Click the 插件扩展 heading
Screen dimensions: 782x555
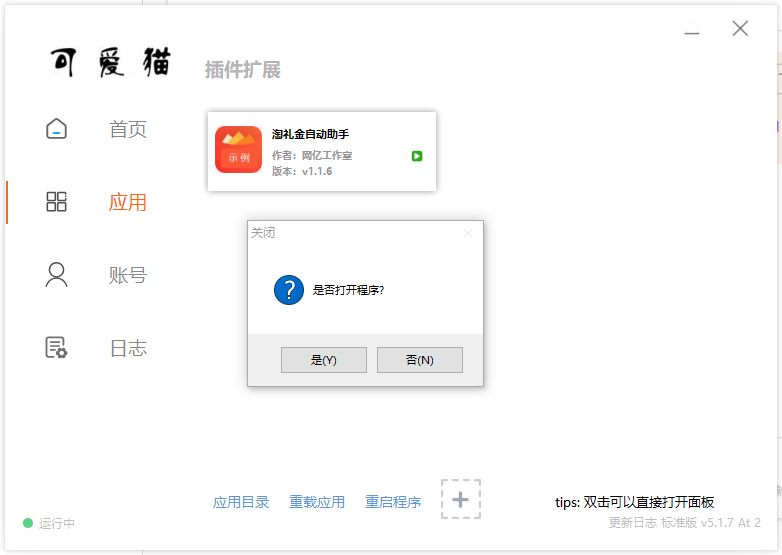(243, 70)
